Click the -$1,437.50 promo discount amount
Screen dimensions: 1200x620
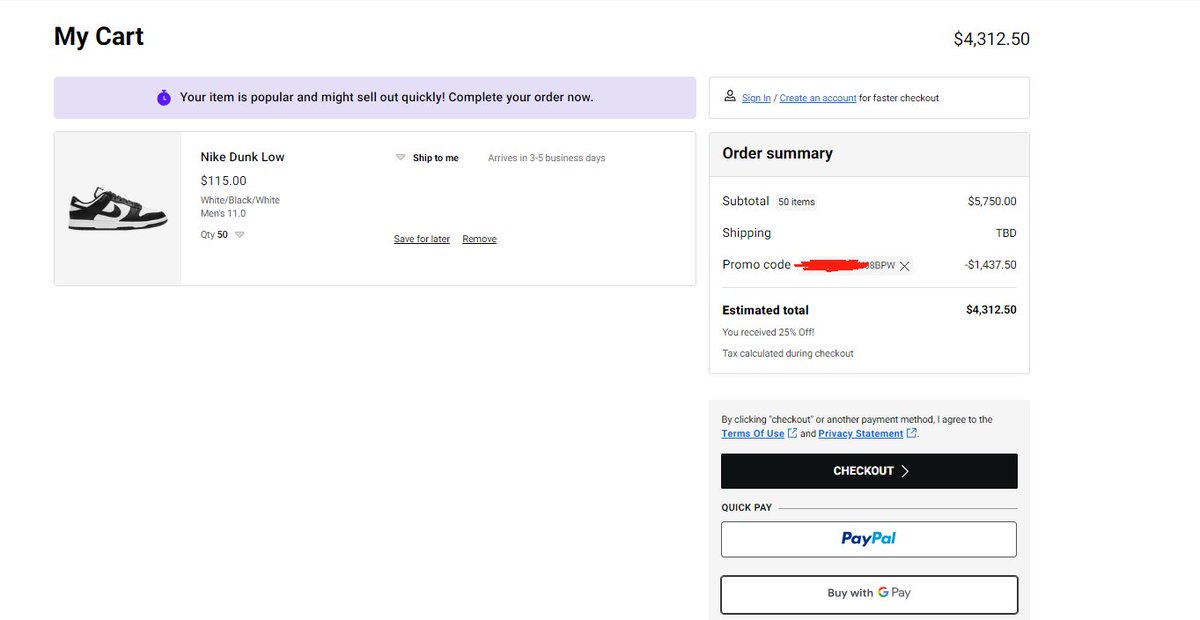(x=990, y=265)
